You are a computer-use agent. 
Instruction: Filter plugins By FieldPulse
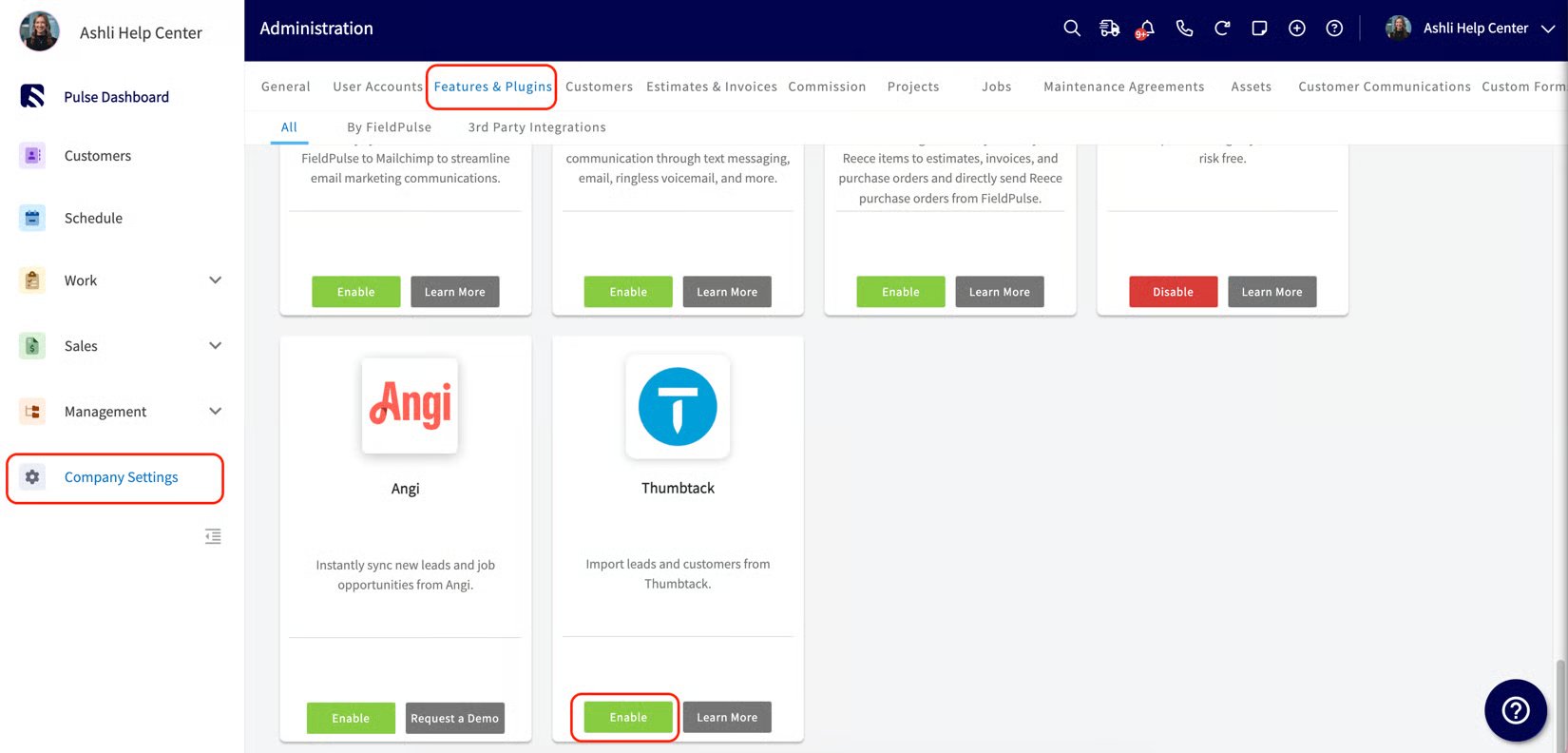click(x=389, y=127)
